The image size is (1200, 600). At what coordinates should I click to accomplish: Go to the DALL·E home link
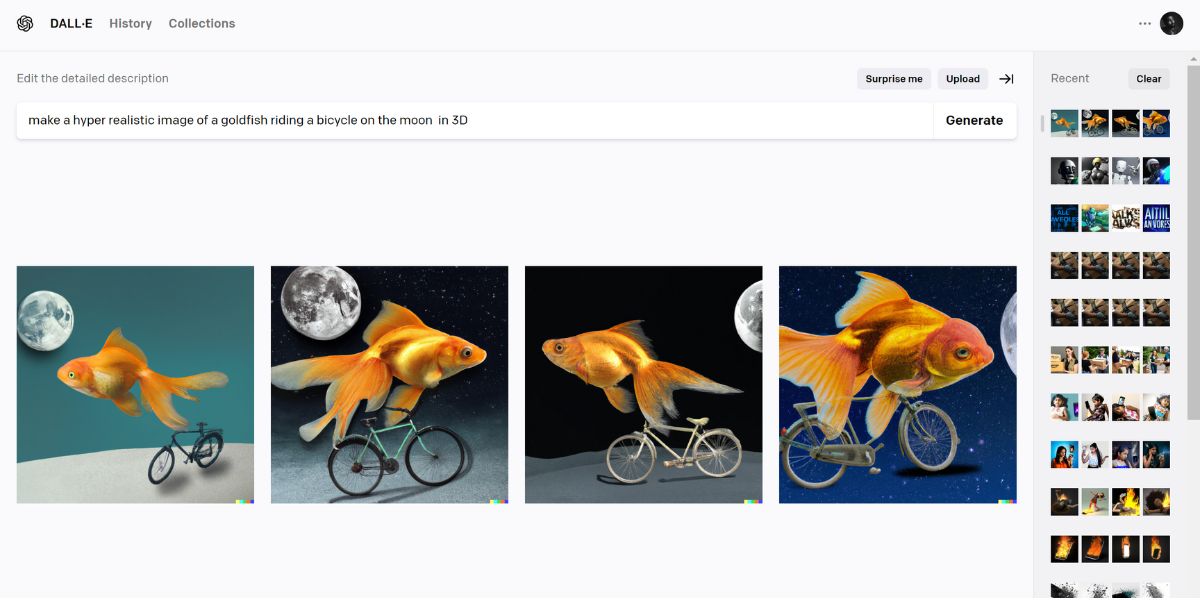(x=71, y=24)
